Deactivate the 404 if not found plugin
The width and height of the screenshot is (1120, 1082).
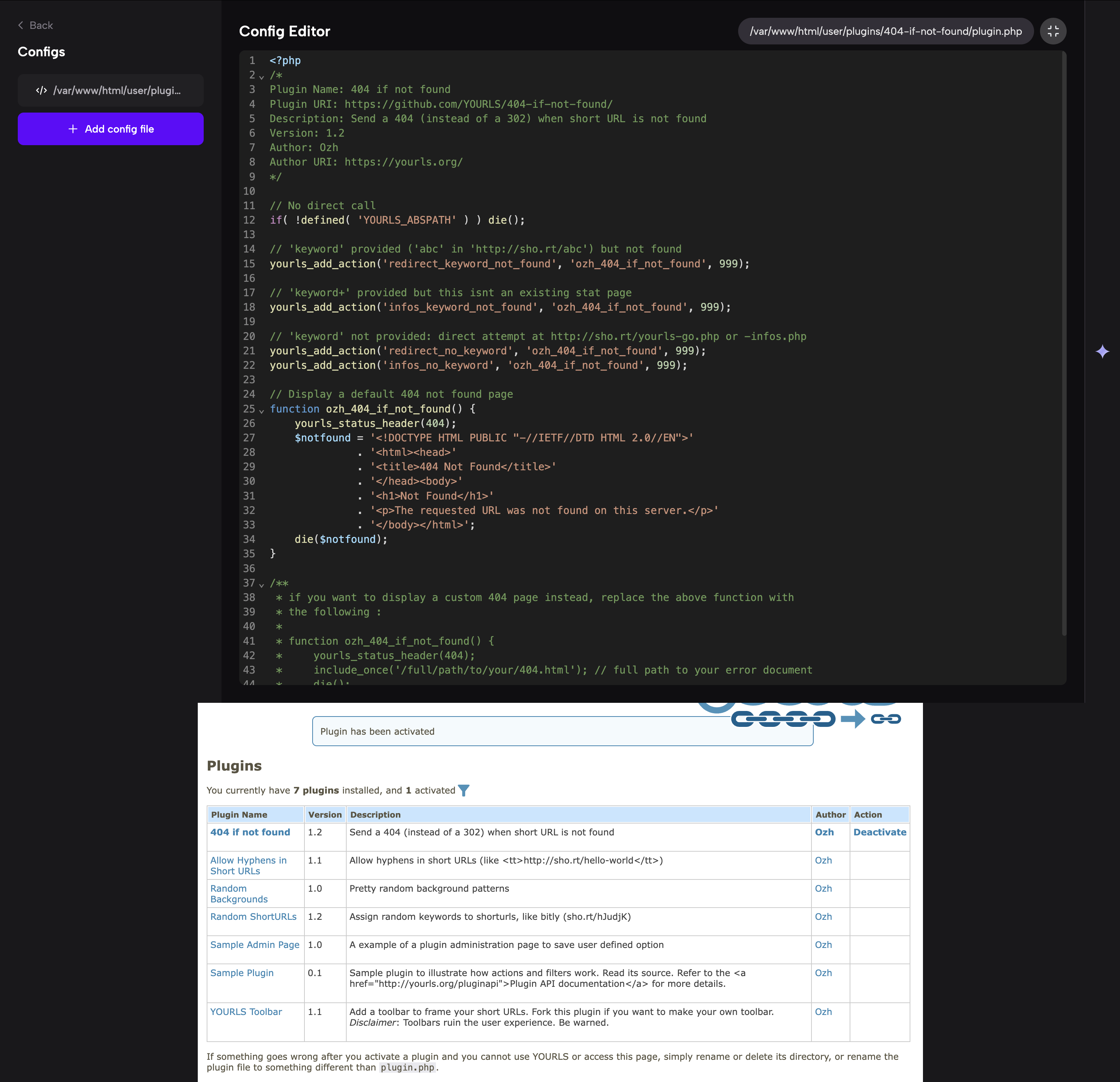tap(879, 832)
